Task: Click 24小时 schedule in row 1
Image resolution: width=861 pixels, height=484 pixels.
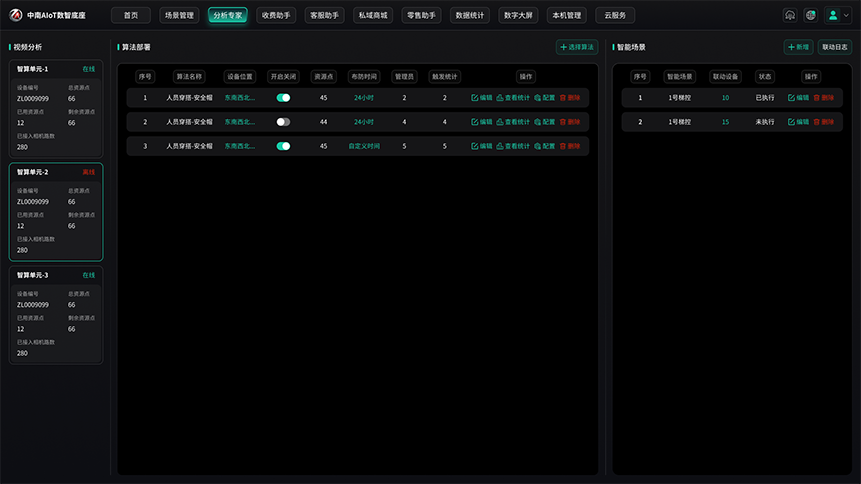Action: (x=364, y=98)
